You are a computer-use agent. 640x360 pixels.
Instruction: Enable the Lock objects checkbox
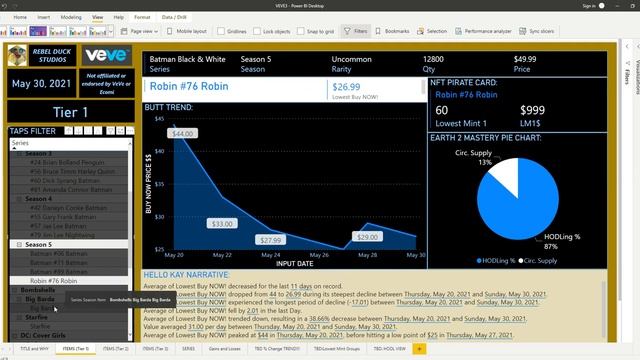click(257, 31)
